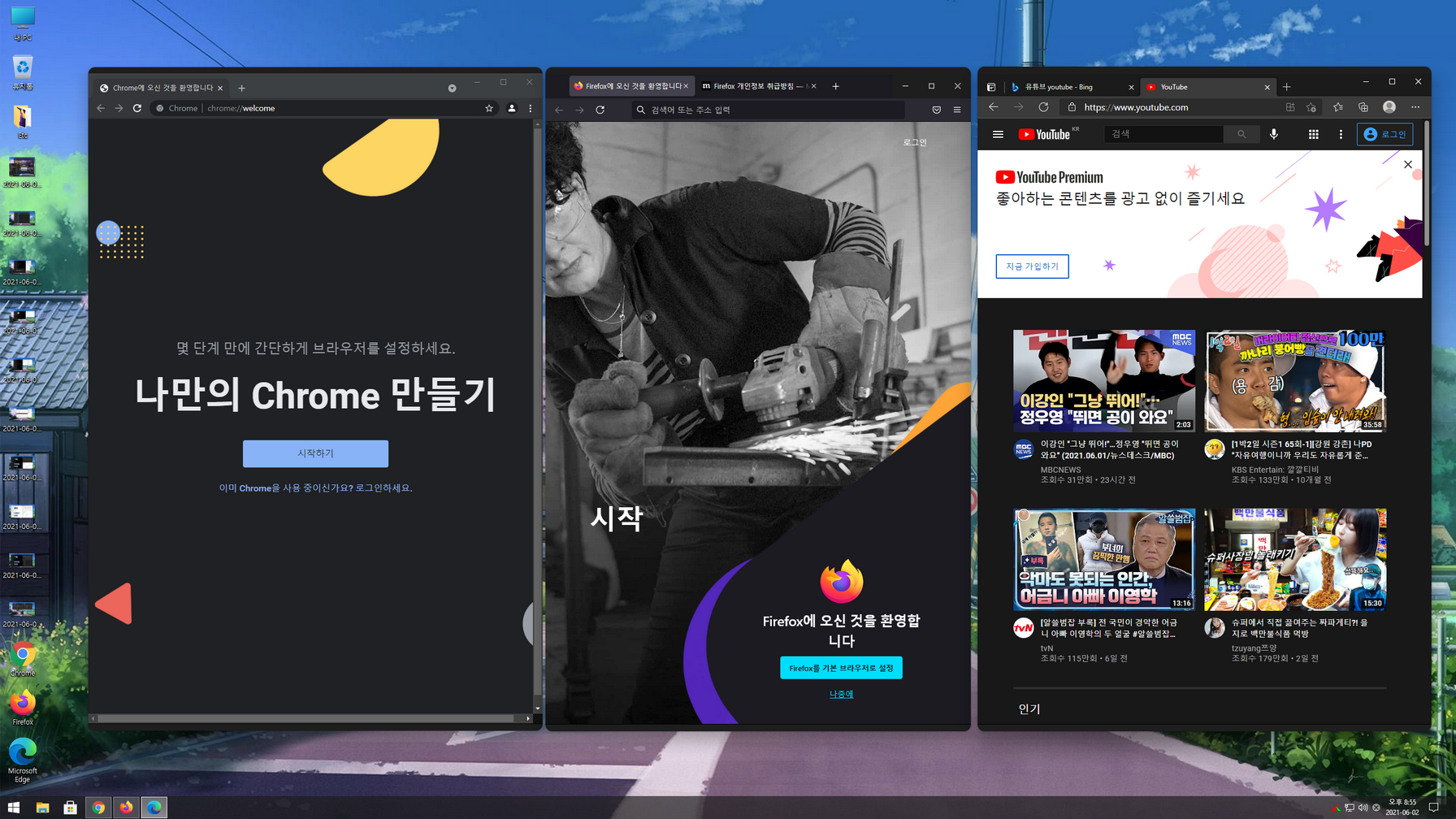Click the tzuyang쯔양 channel name
The height and width of the screenshot is (819, 1456).
(1254, 648)
